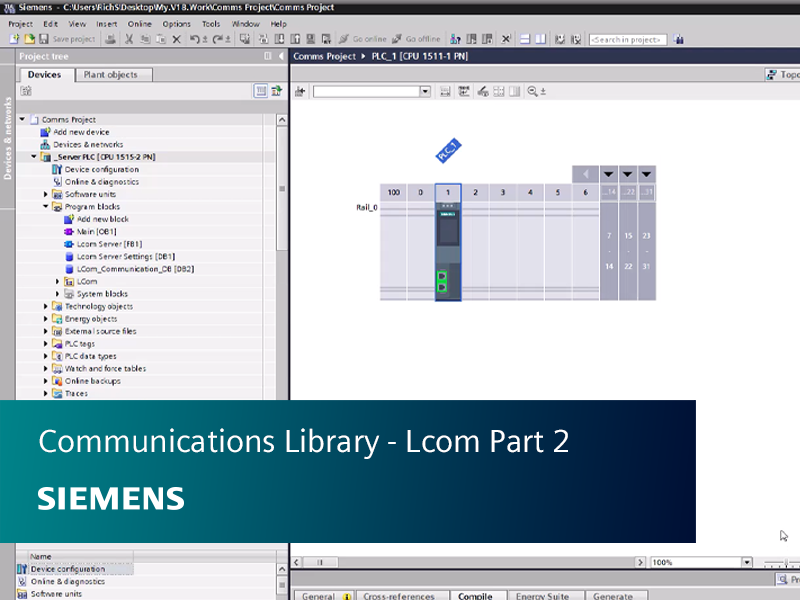Create a new project using the New project icon
Screen dimensions: 800x600
15,39
